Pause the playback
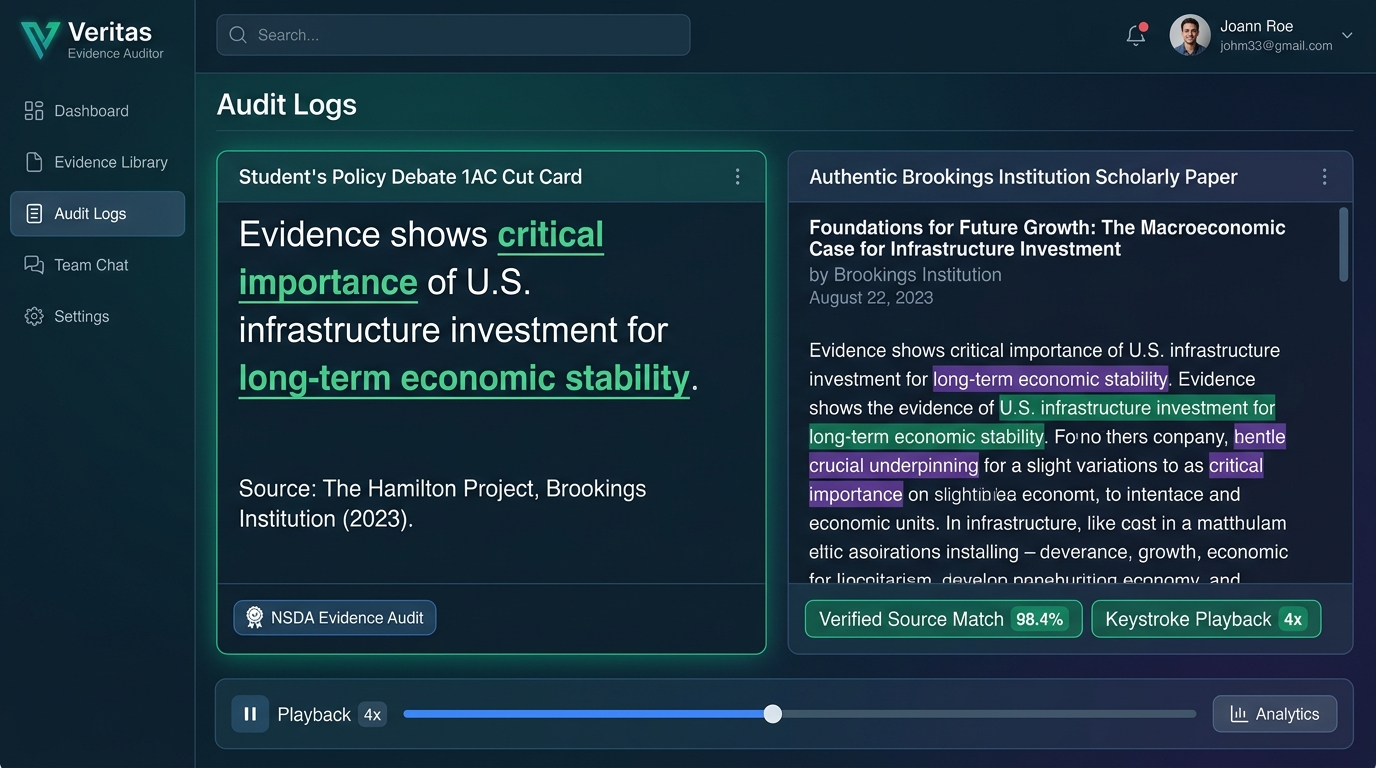The width and height of the screenshot is (1376, 768). coord(250,714)
